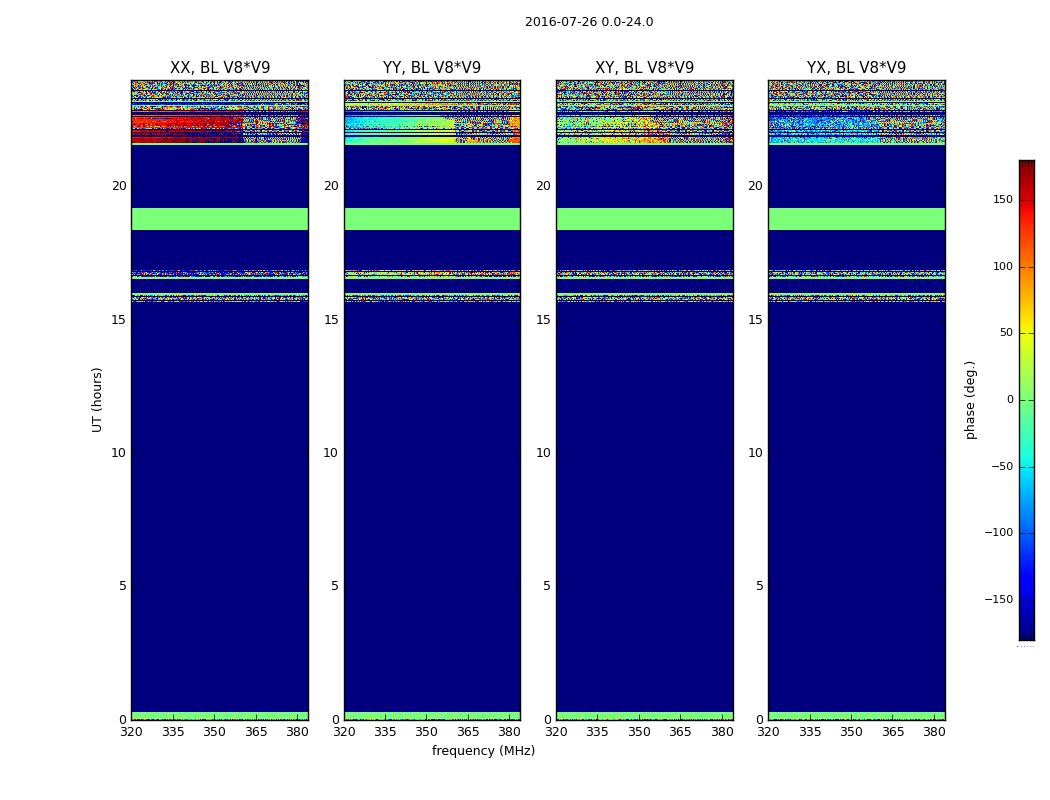1050x800 pixels.
Task: Click the striped band near 16 hours in XY
Action: (644, 286)
